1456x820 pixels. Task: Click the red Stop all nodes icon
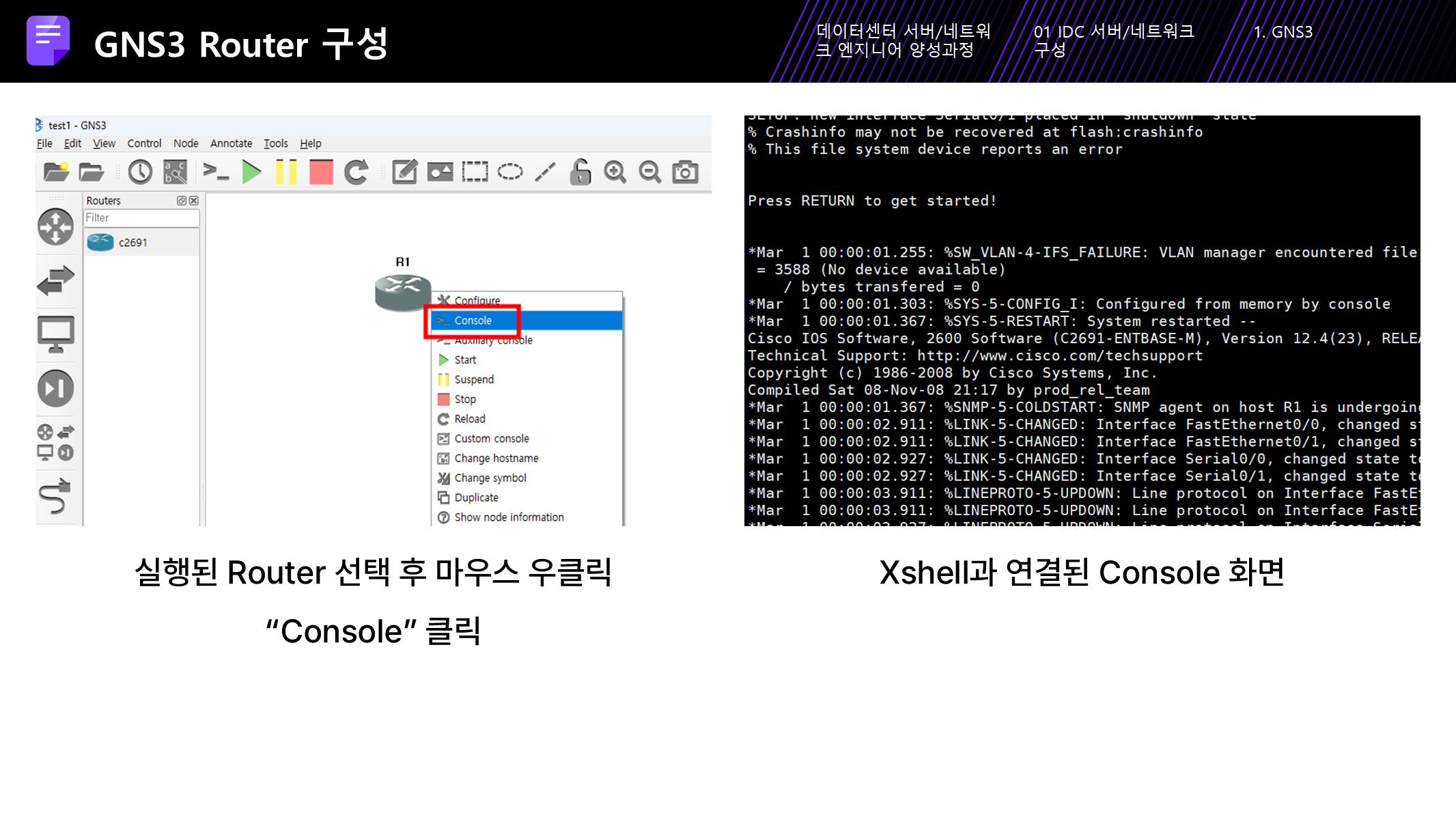321,172
